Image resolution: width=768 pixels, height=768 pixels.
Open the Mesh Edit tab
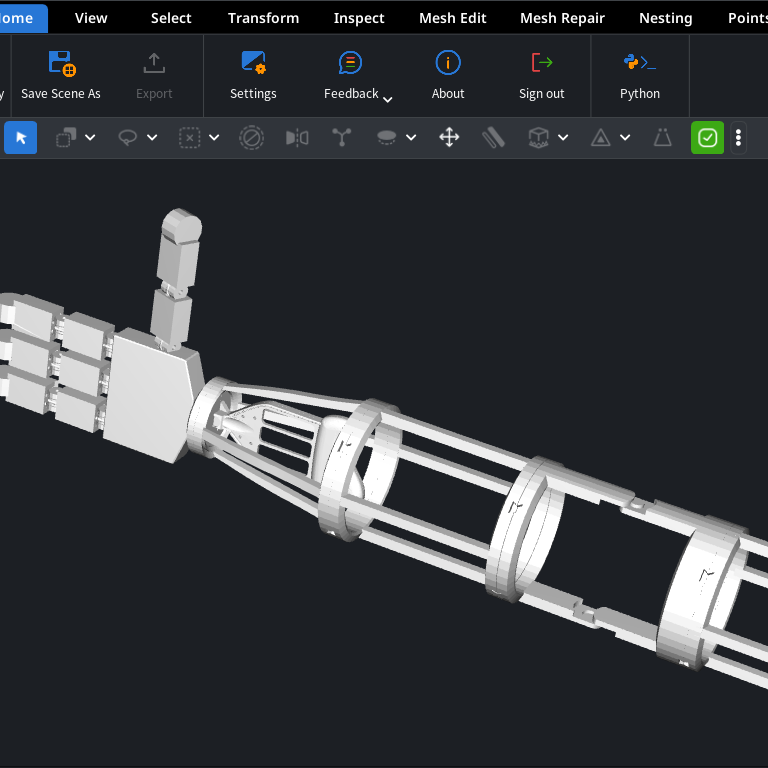(453, 18)
